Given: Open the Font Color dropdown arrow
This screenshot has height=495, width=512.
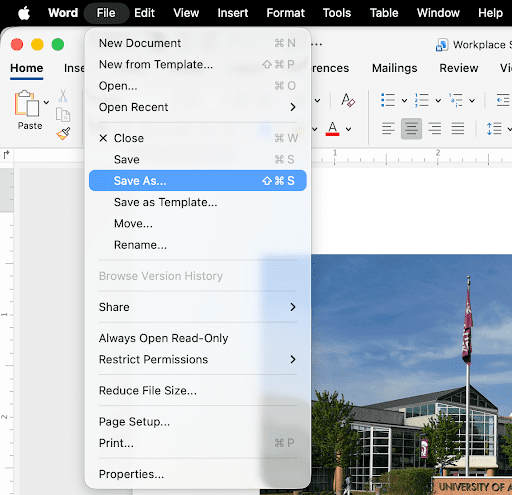Looking at the screenshot, I should pos(348,129).
